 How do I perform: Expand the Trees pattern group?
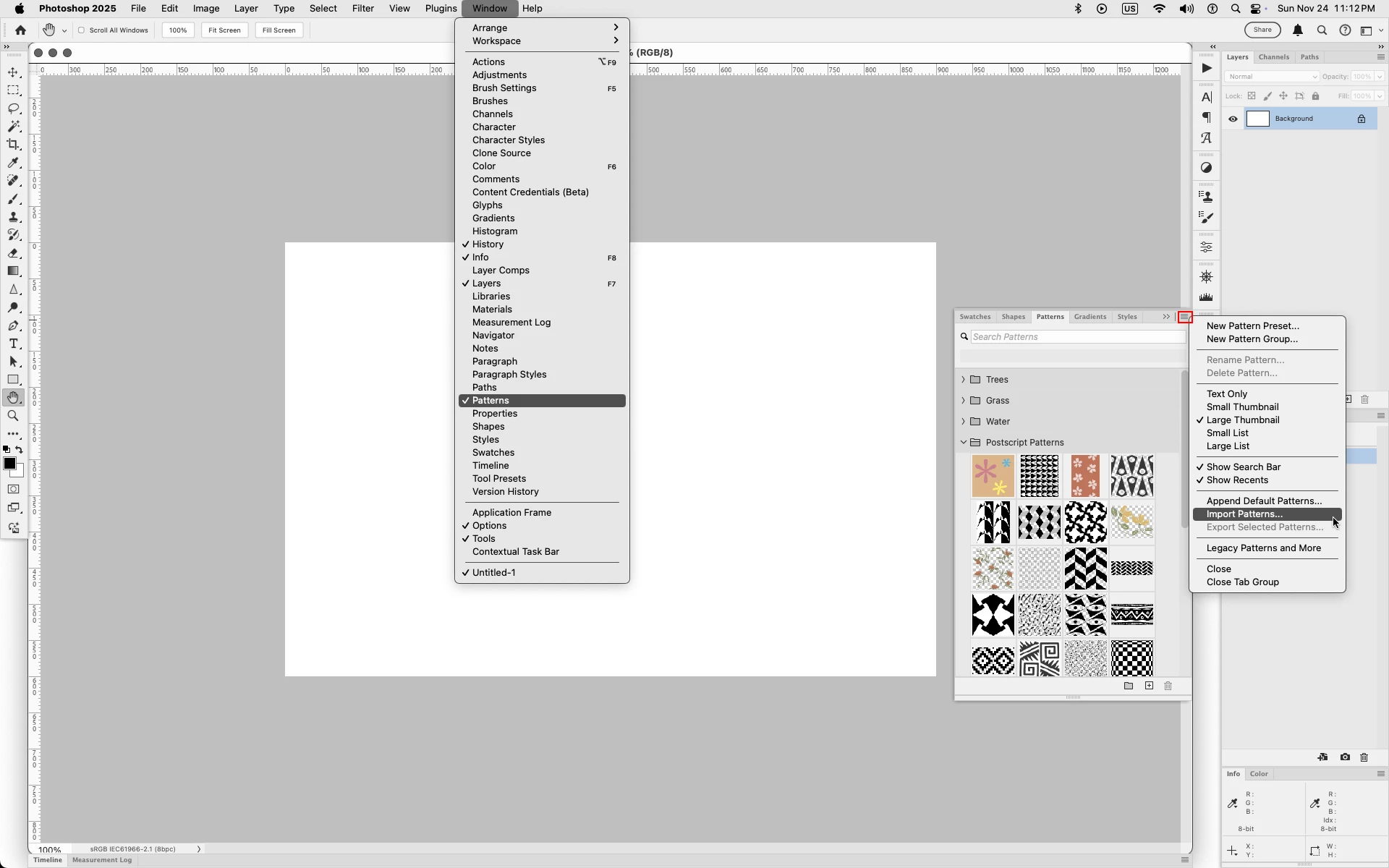963,380
